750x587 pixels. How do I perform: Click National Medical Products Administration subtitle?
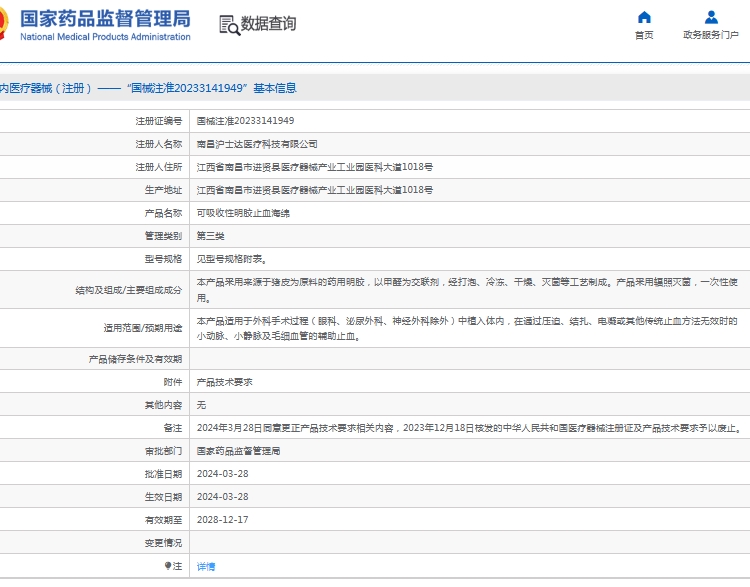coord(105,37)
